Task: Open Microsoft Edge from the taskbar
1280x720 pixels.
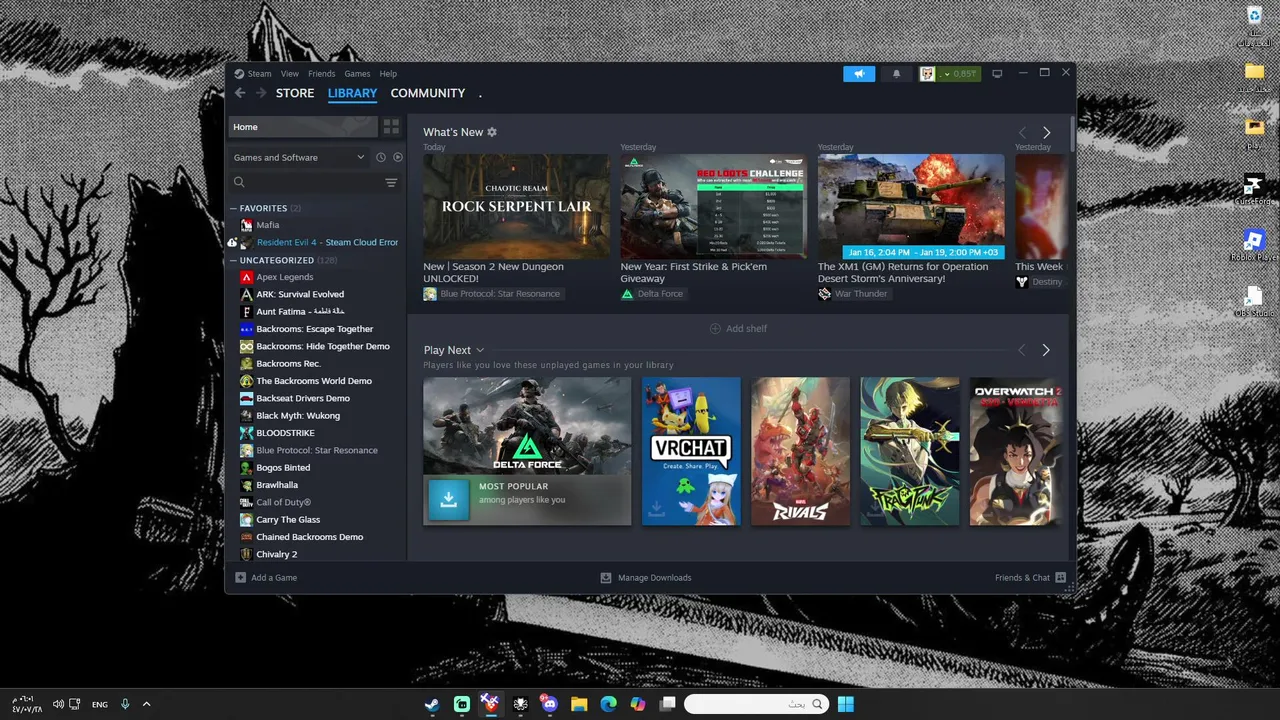Action: [608, 704]
